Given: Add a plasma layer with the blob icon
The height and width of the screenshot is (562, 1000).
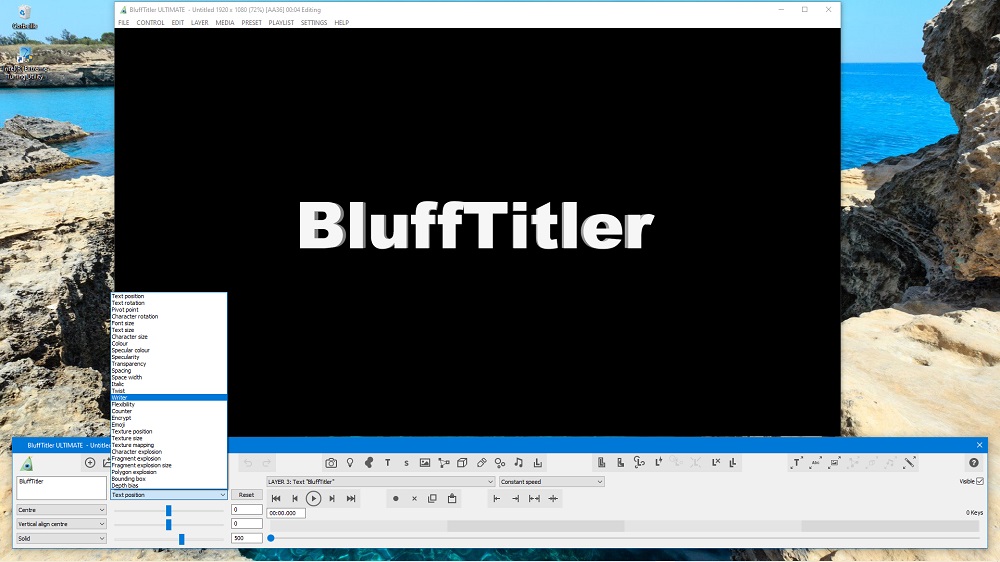Looking at the screenshot, I should (x=369, y=463).
